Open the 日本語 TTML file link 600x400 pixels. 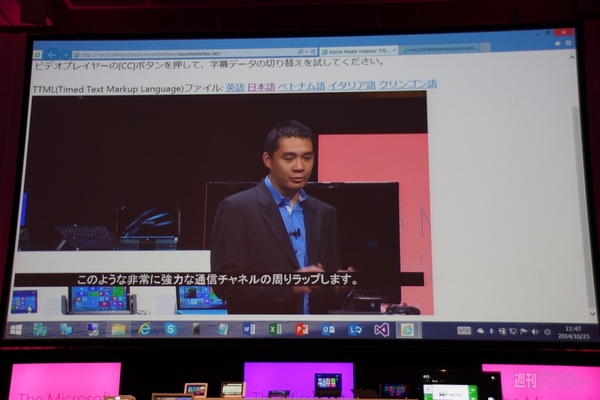point(261,87)
